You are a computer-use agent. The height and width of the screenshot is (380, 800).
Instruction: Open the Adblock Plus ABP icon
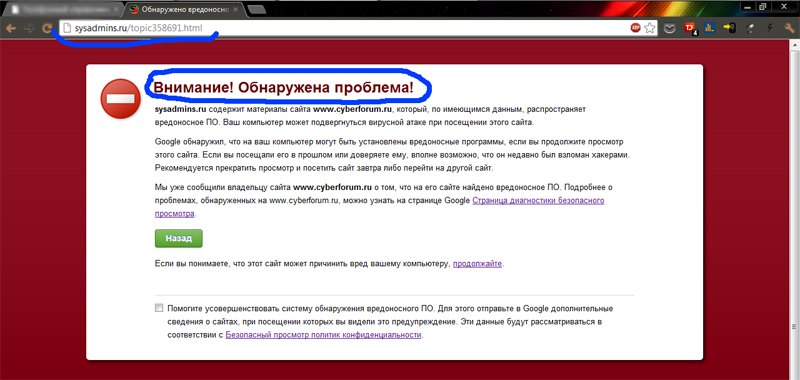coord(635,28)
